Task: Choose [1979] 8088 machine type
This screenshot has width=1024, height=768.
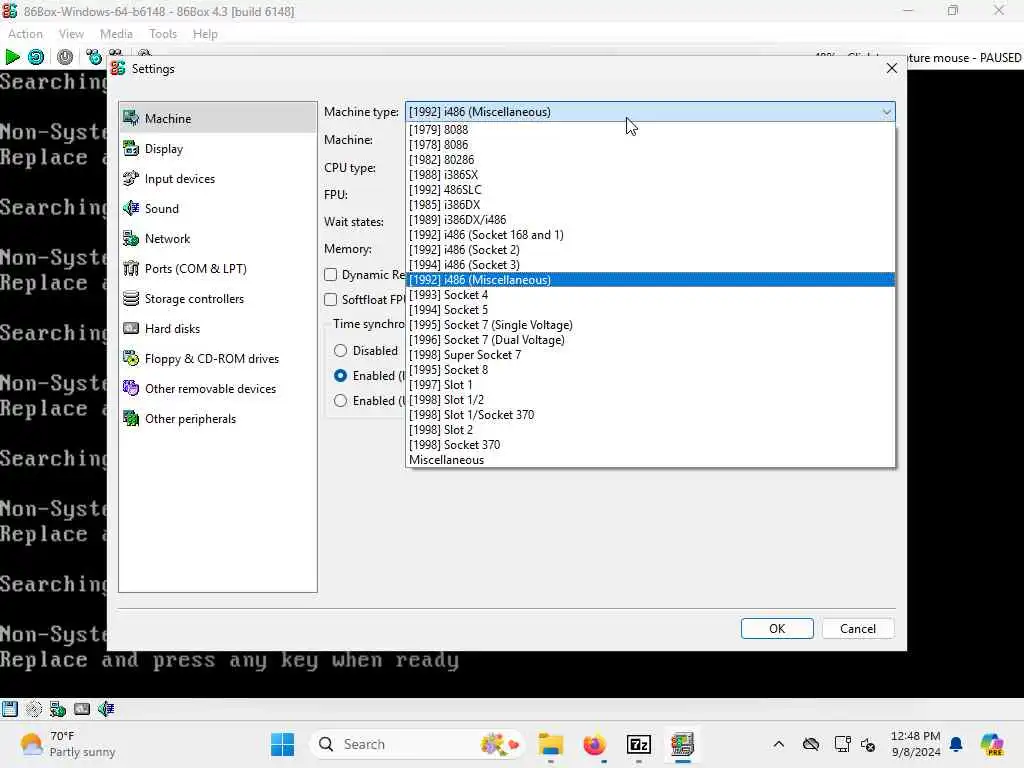Action: point(650,130)
